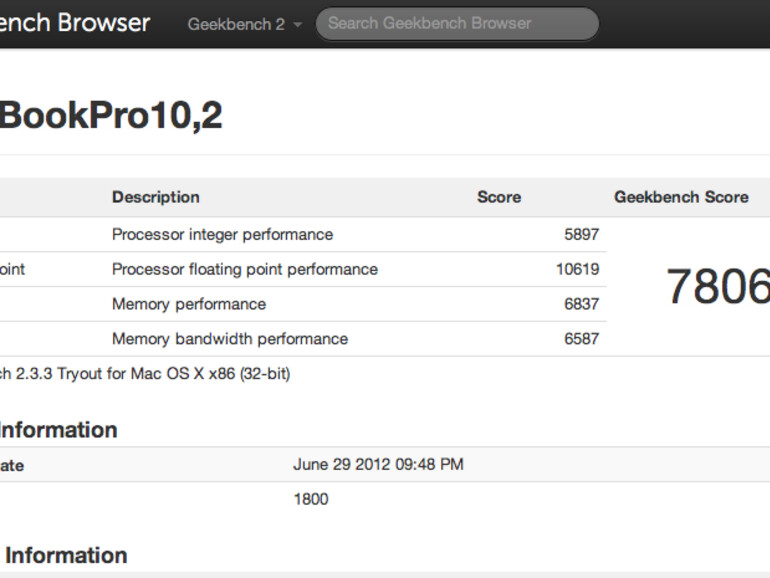Image resolution: width=770 pixels, height=578 pixels.
Task: Click the Geekbench Score column header
Action: point(681,197)
